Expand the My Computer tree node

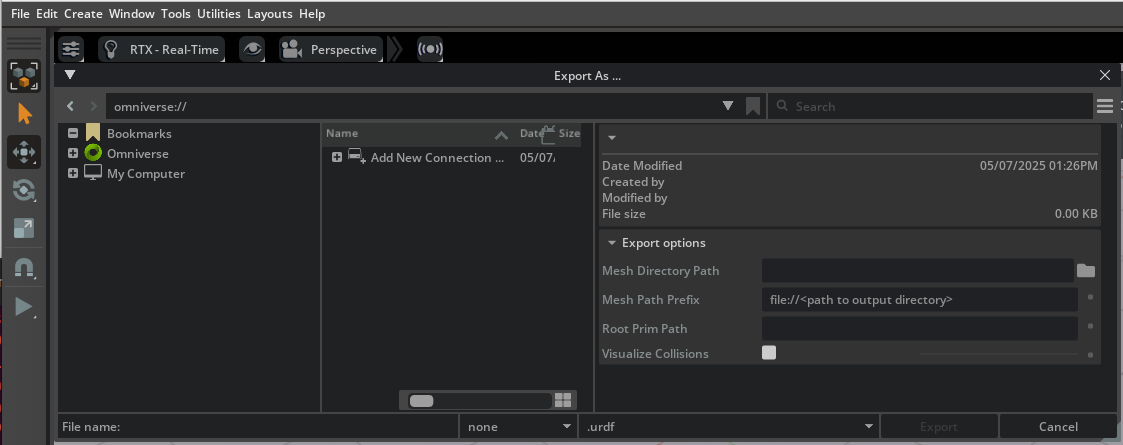pyautogui.click(x=73, y=174)
